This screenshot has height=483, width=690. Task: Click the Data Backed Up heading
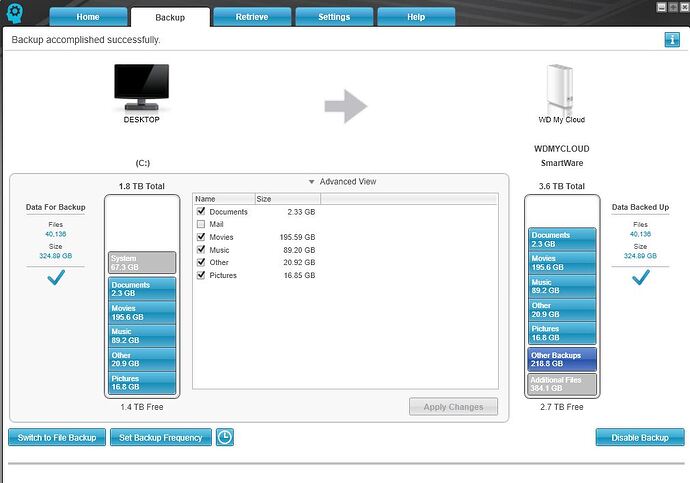point(640,207)
